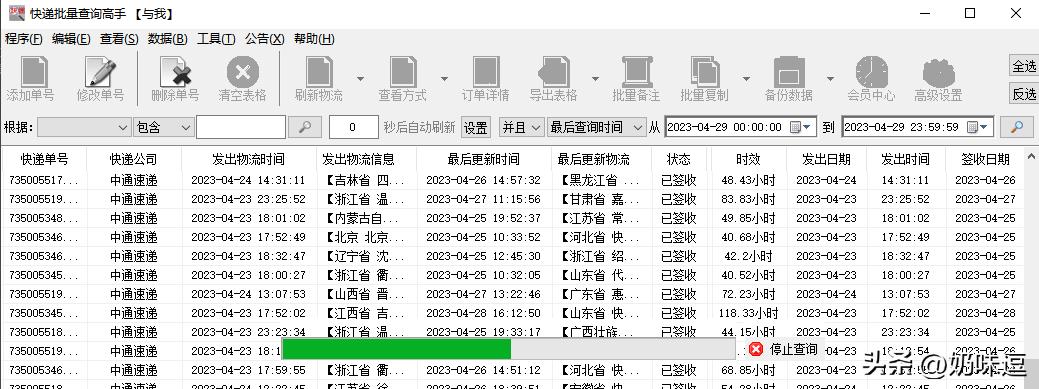Image resolution: width=1039 pixels, height=389 pixels.
Task: Click the 批量备注 toolbar icon
Action: point(637,72)
